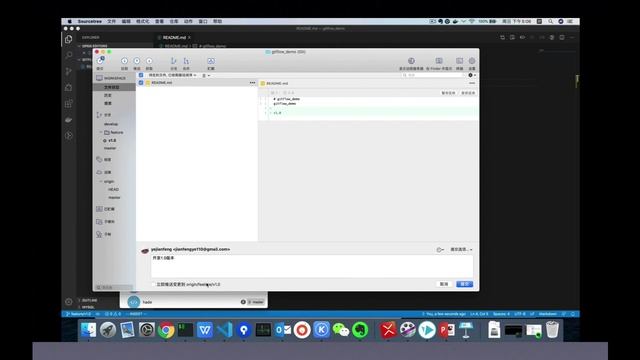The image size is (640, 360).
Task: Click the Show in Finder toolbar icon
Action: 439,61
